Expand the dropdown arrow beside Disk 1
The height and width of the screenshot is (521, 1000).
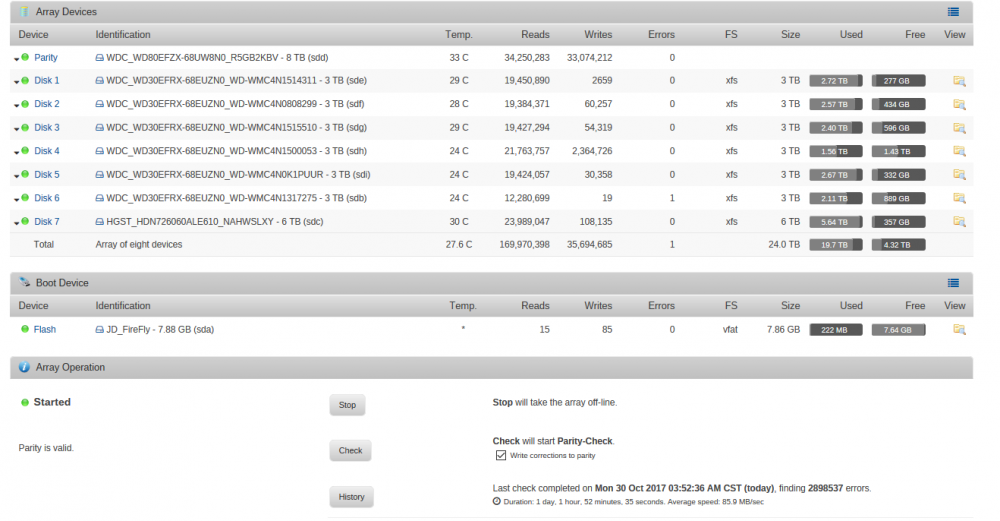17,82
